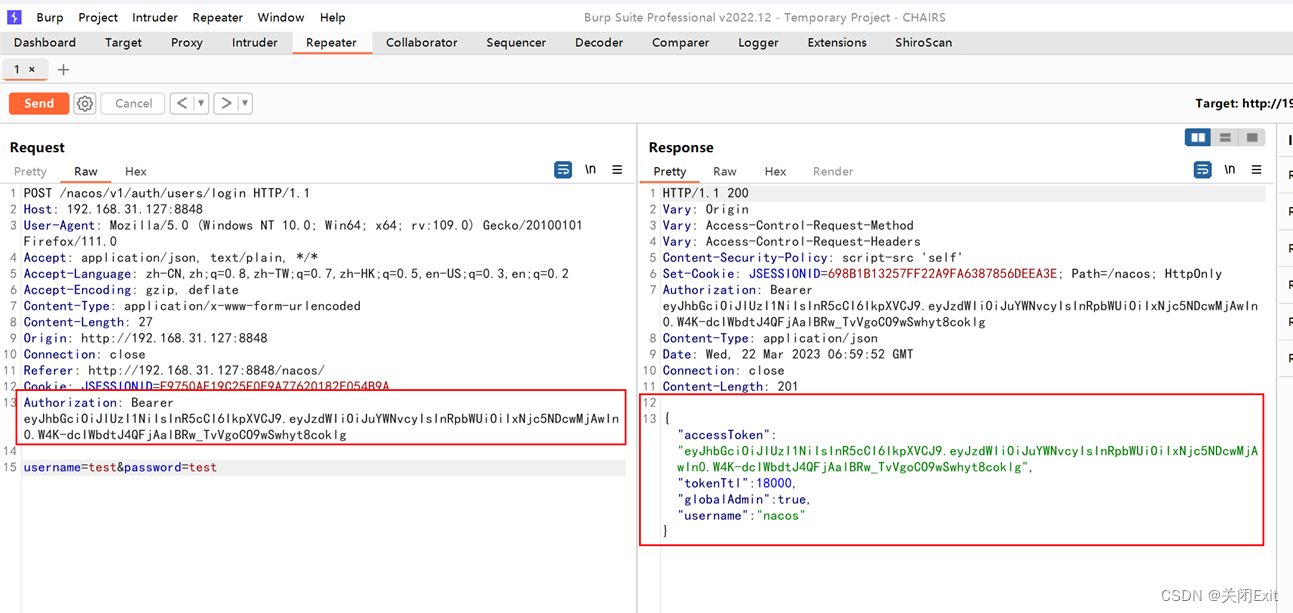The height and width of the screenshot is (613, 1293).
Task: Click the POST /nacos/v1/auth/users/login request line
Action: pos(167,193)
